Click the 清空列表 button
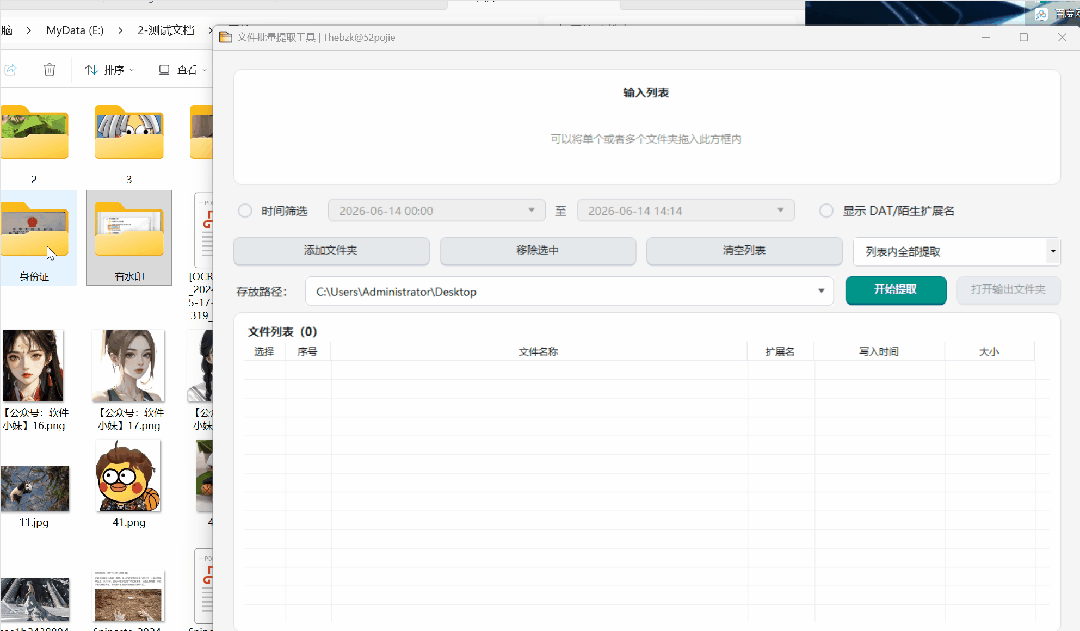 (x=744, y=251)
